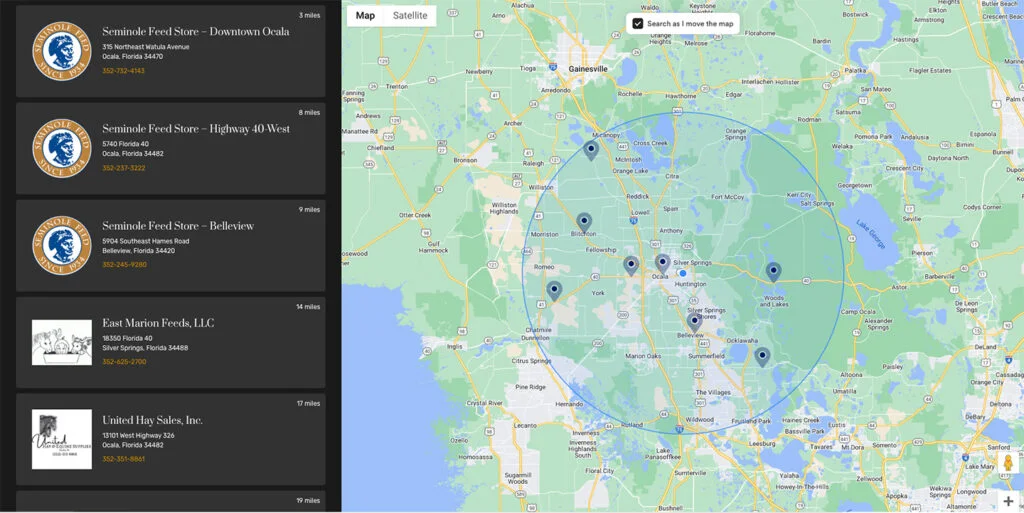Click Seminole Feed logo for Downtown Ocala

coord(62,51)
